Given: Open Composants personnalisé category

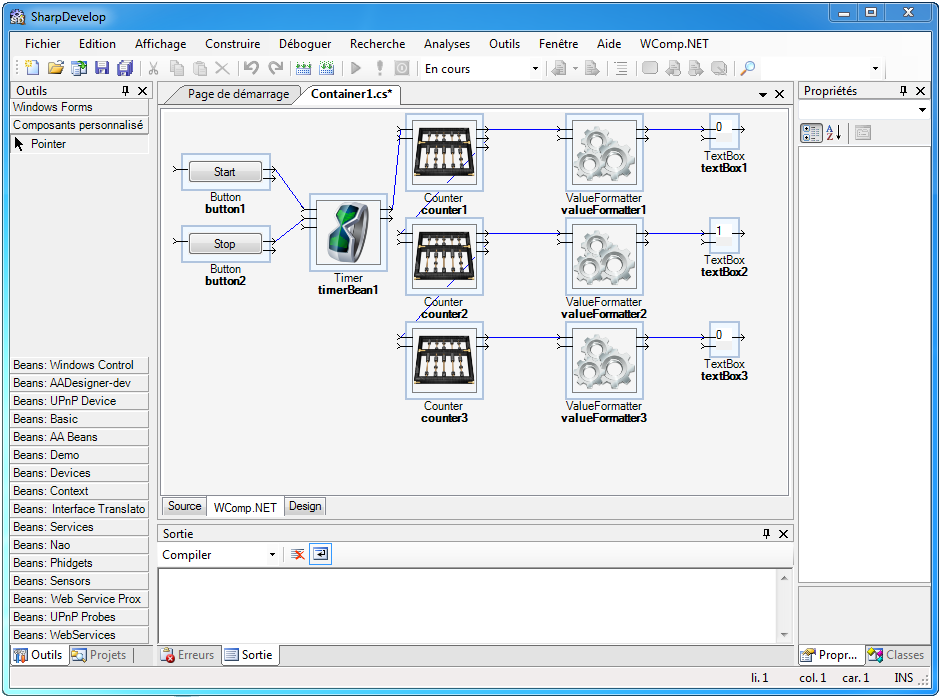Looking at the screenshot, I should 79,125.
